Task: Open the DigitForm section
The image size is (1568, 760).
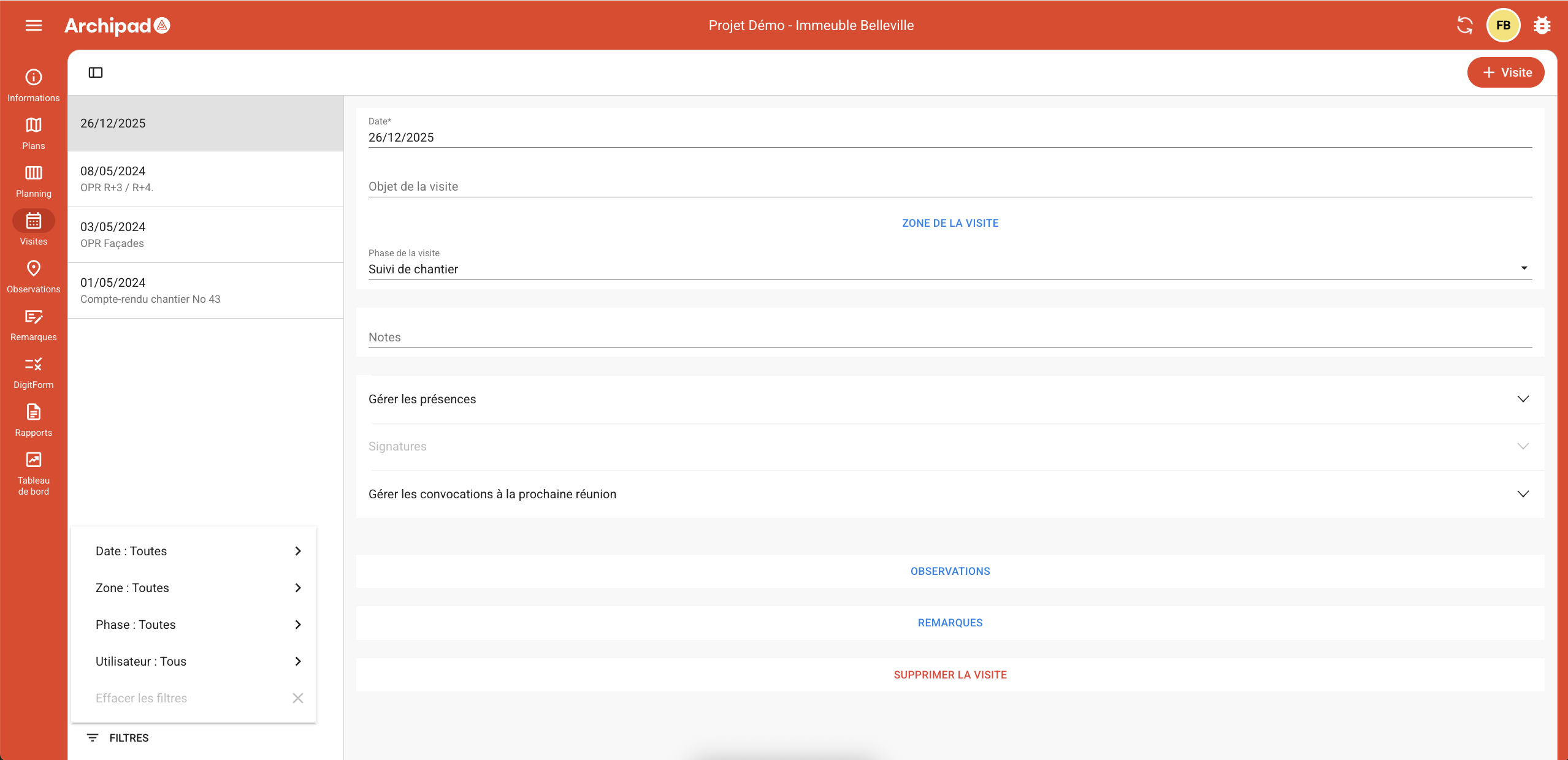Action: 33,372
